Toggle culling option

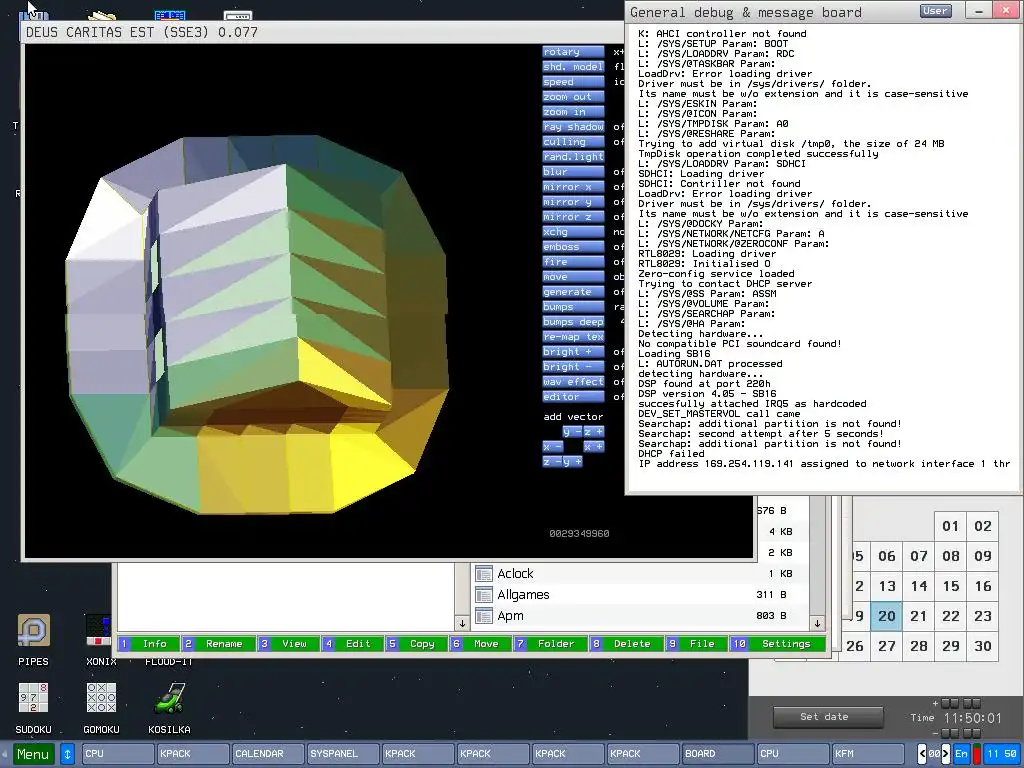point(573,142)
